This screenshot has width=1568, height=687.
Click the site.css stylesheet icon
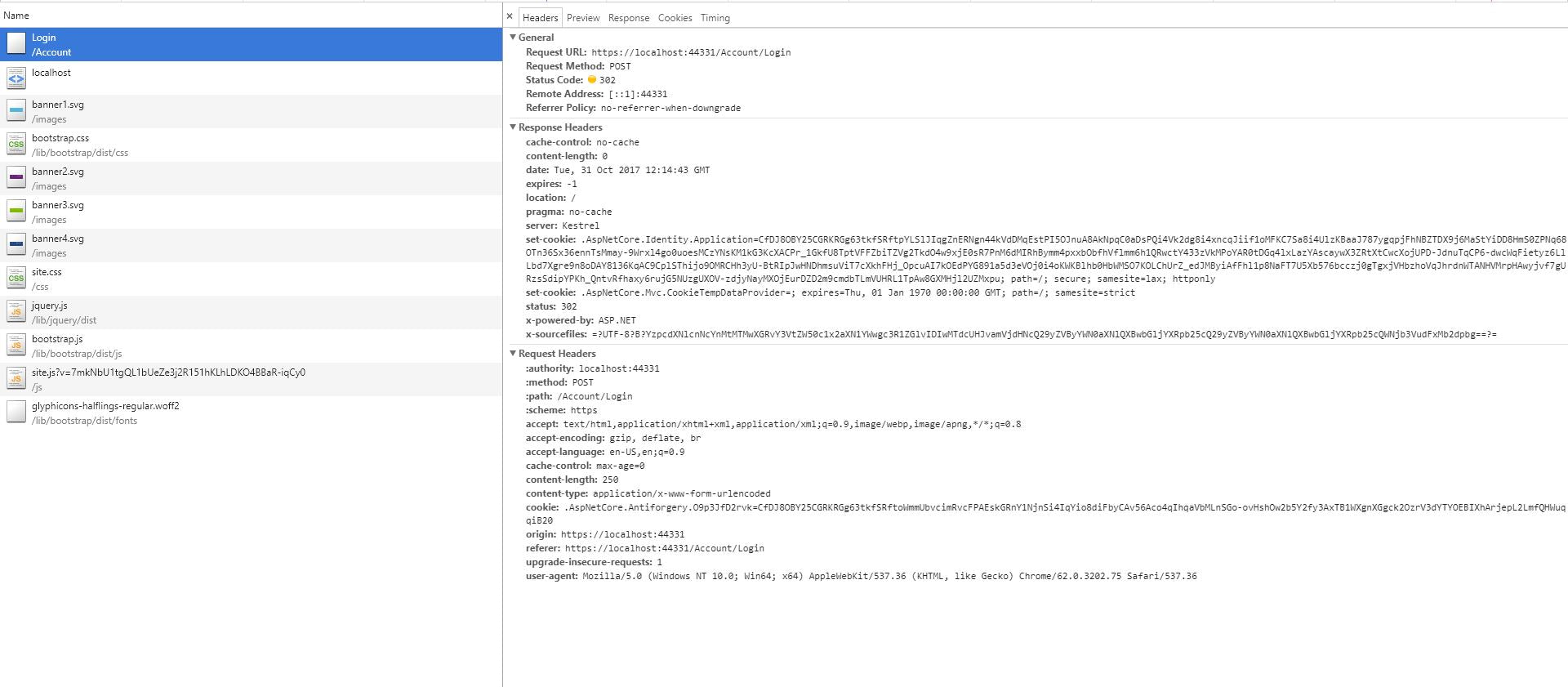pos(16,279)
